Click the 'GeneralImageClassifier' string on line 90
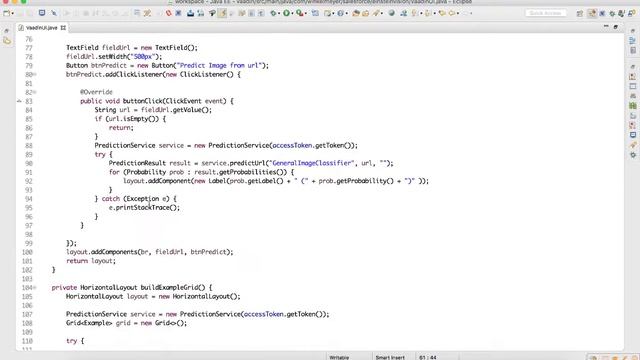 [312, 163]
